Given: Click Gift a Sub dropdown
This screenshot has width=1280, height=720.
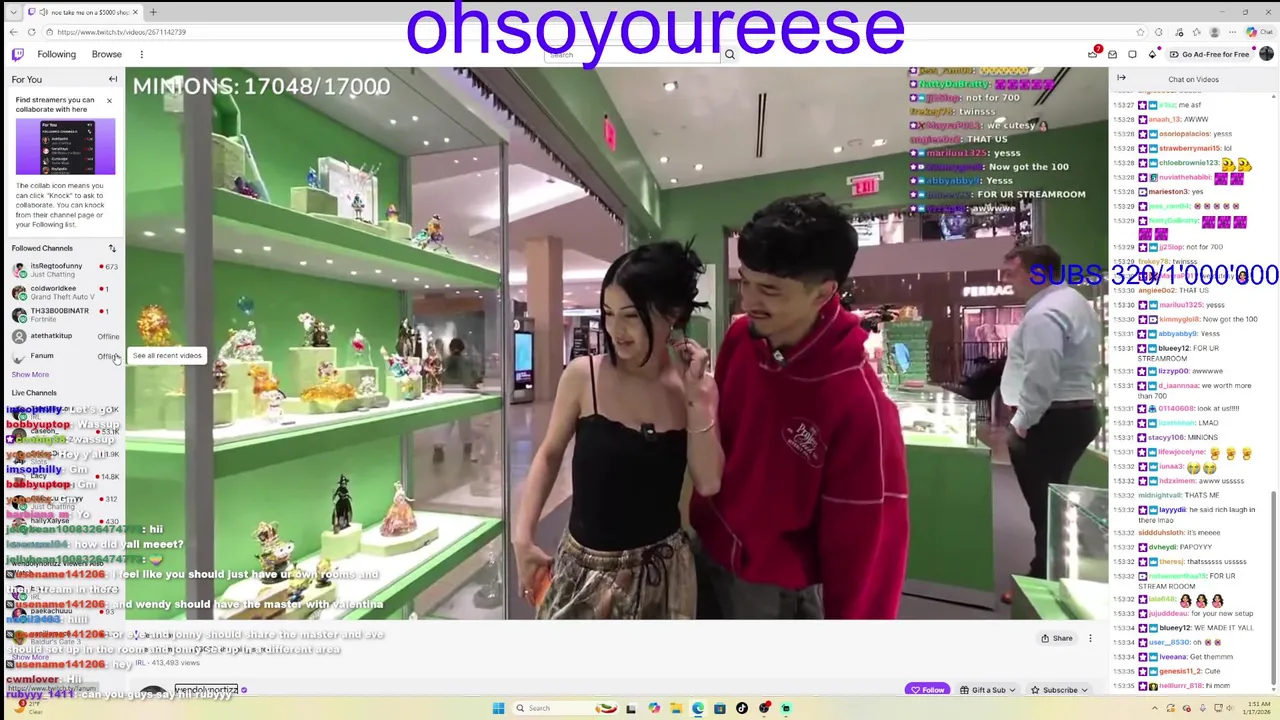Looking at the screenshot, I should point(987,690).
